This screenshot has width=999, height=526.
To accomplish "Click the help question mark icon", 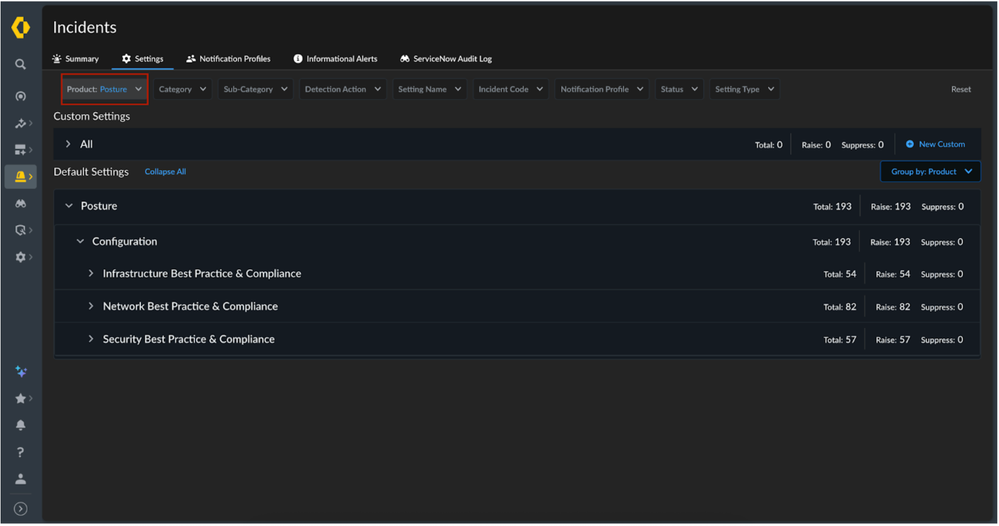I will point(20,452).
